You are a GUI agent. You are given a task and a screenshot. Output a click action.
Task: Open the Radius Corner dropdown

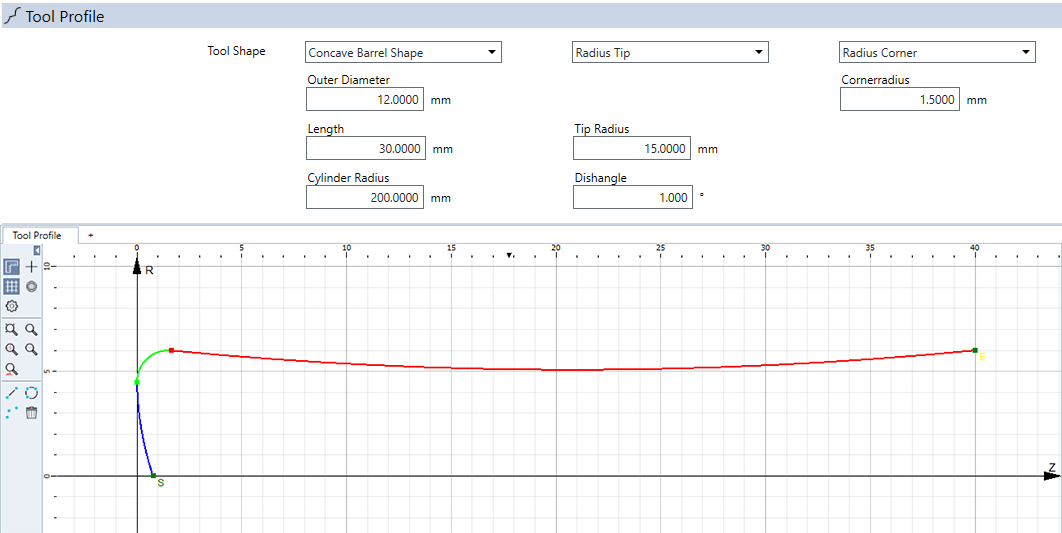(x=936, y=53)
